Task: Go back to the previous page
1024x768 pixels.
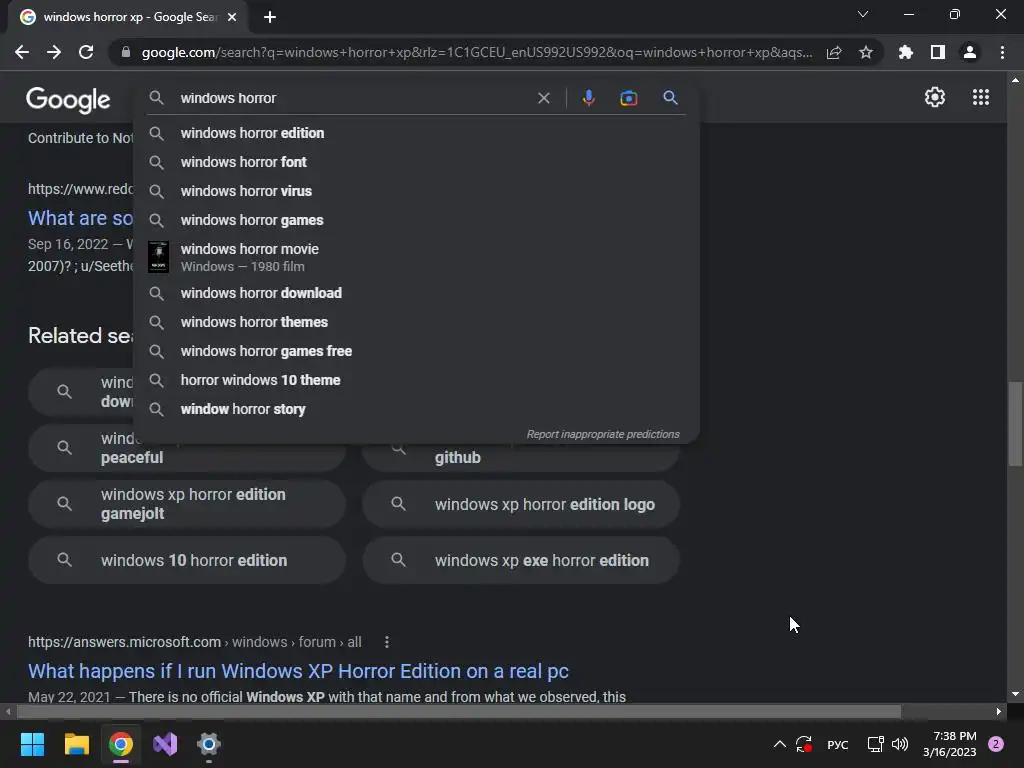Action: (22, 52)
